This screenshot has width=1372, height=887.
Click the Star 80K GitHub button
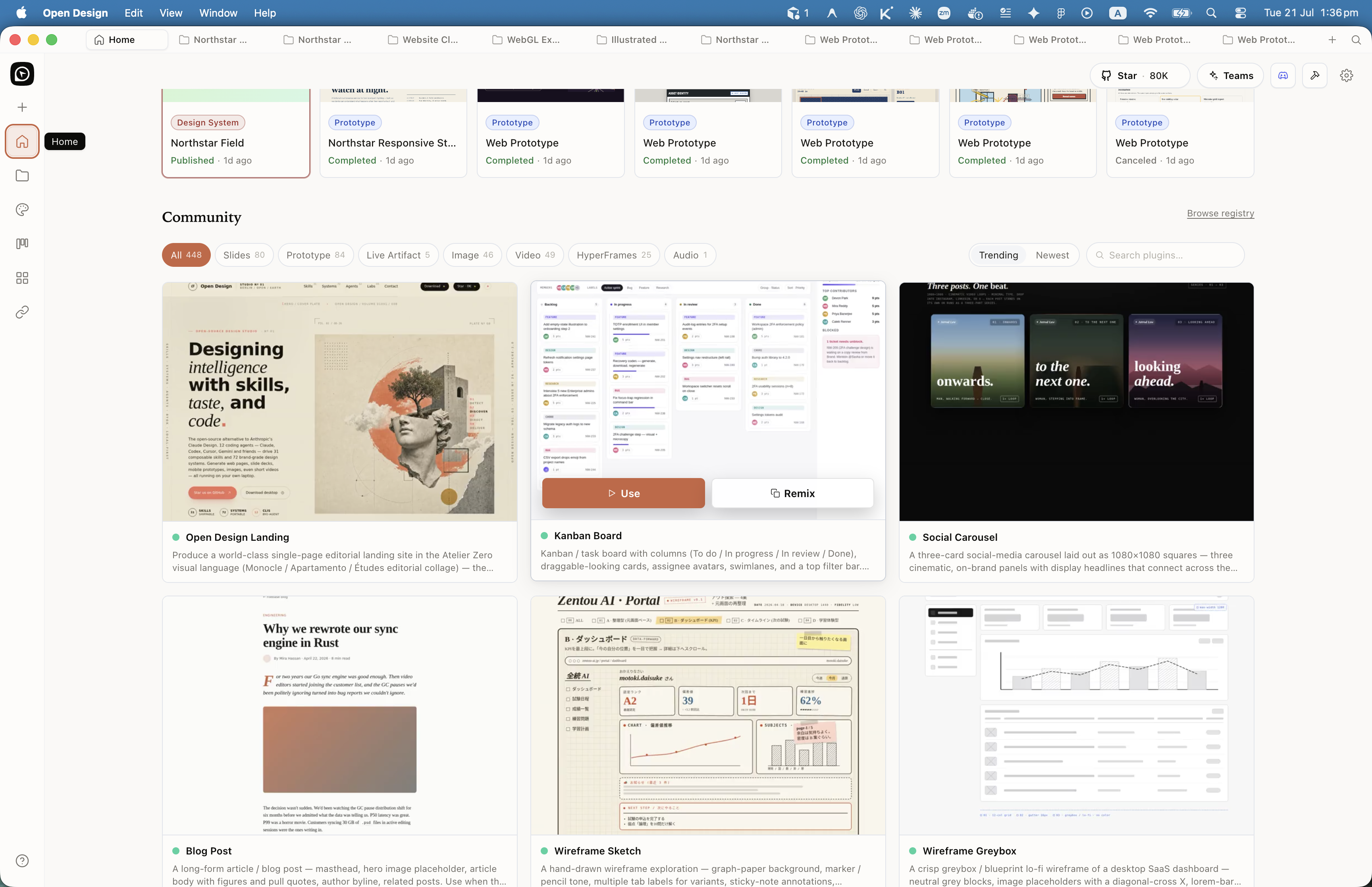coord(1139,75)
